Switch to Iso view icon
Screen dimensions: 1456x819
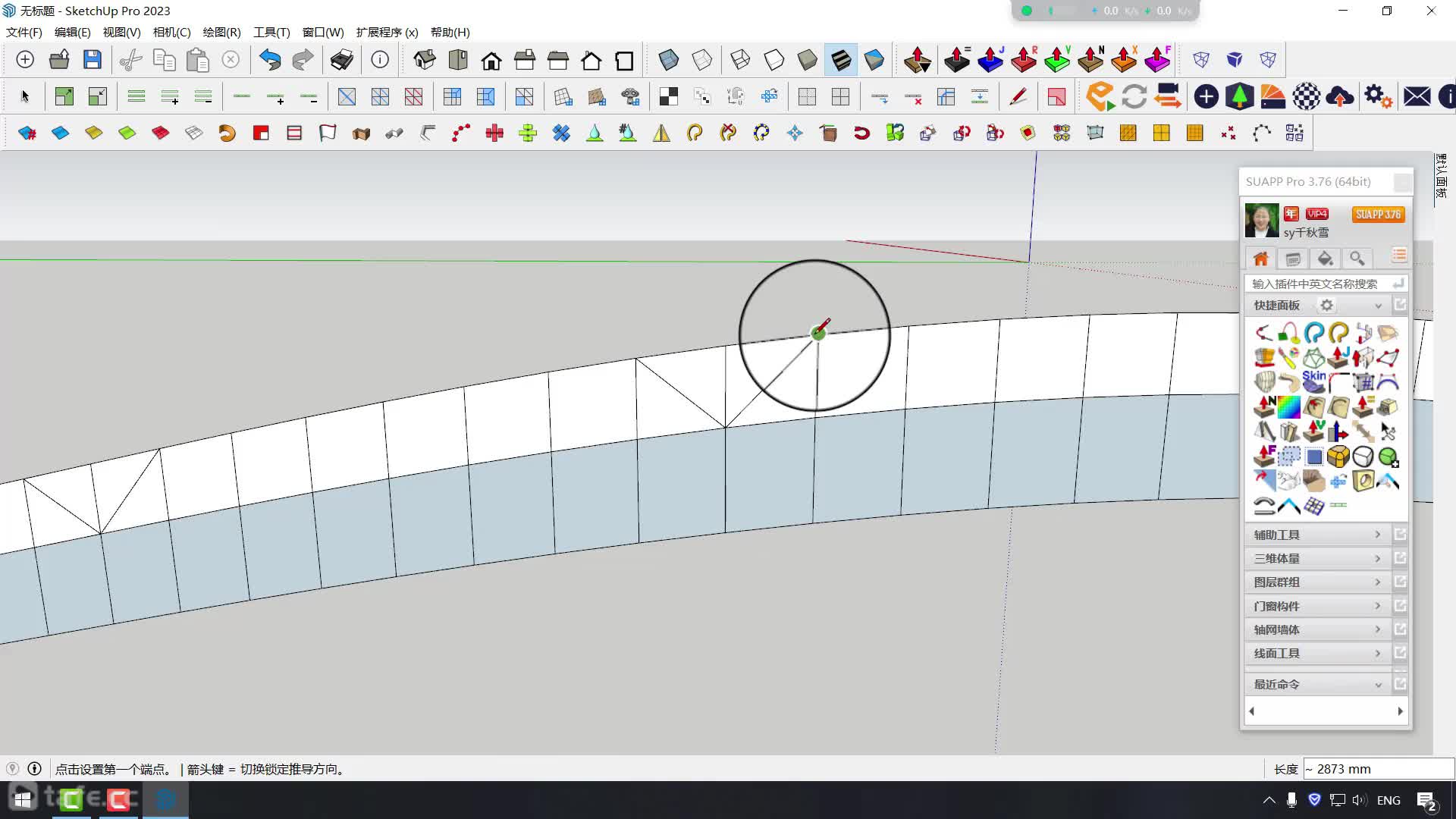(x=425, y=60)
